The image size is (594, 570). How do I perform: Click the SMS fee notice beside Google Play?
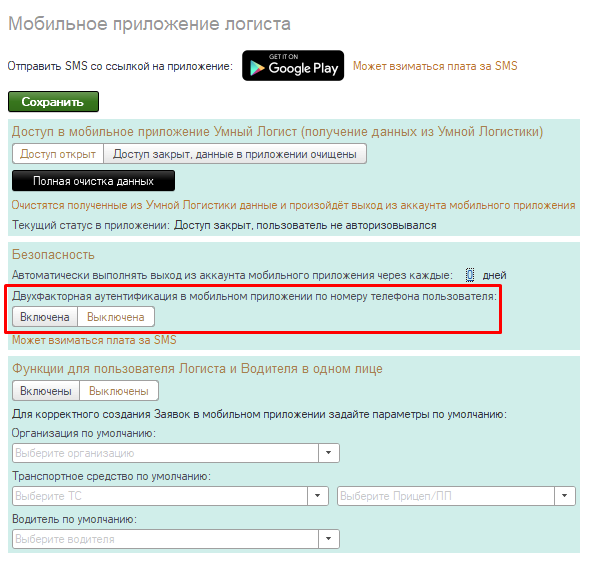click(435, 66)
